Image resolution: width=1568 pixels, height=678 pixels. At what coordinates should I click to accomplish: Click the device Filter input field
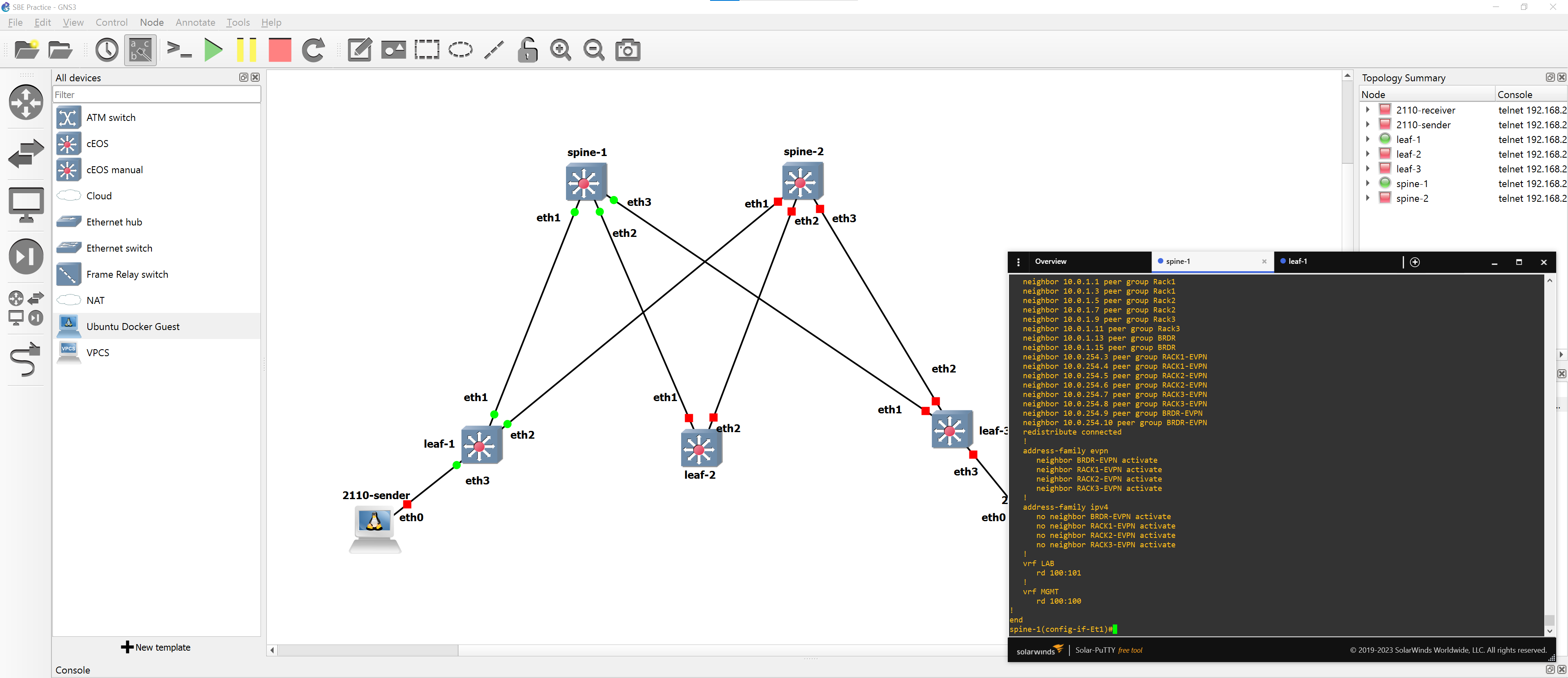coord(157,94)
